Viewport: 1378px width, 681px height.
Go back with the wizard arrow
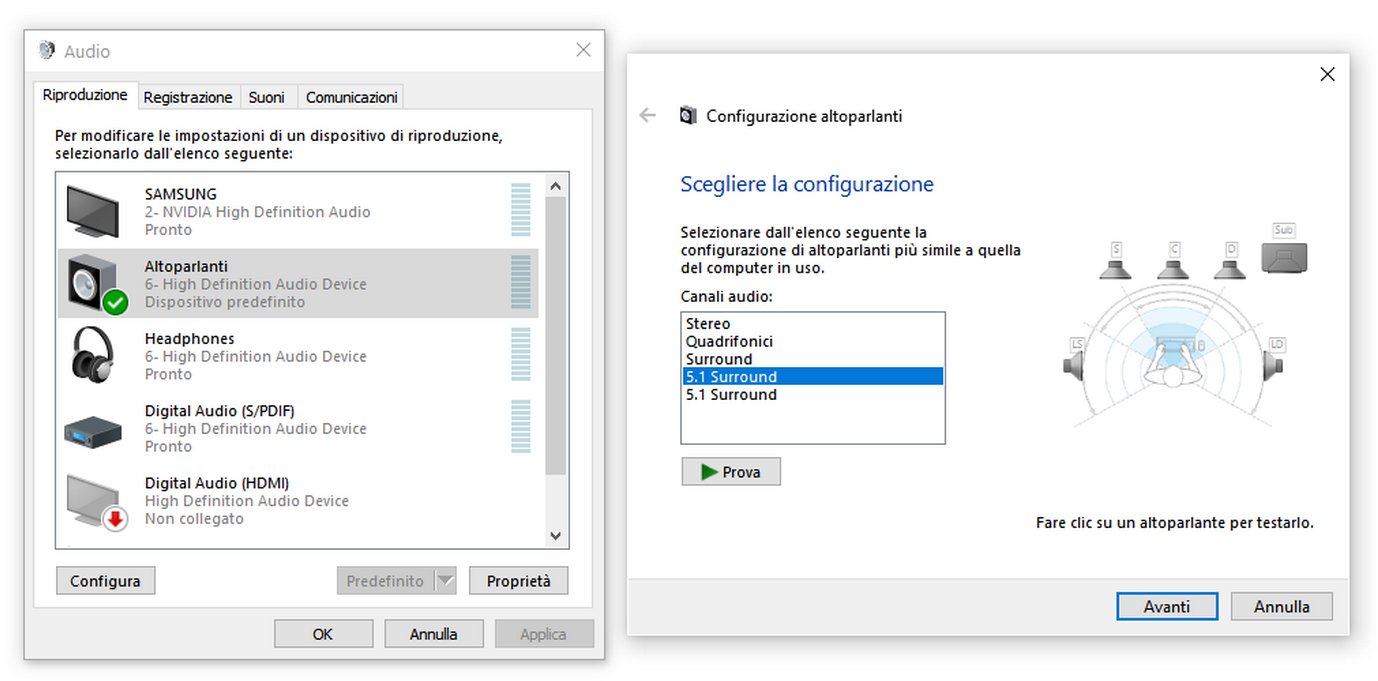[x=648, y=116]
